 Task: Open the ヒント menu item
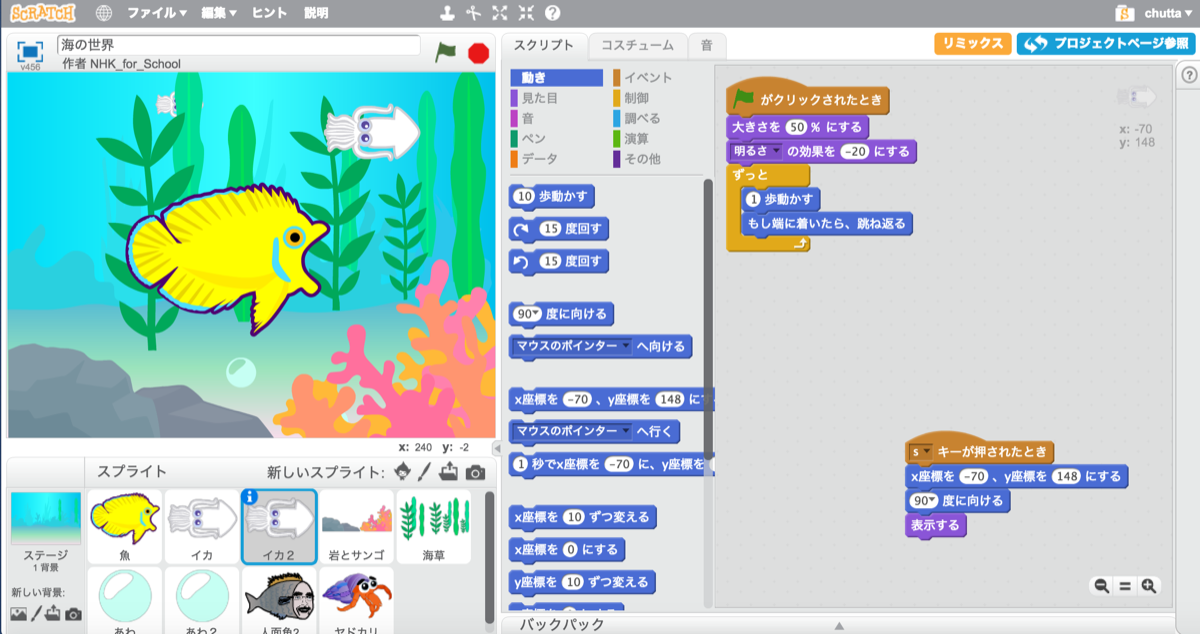click(x=269, y=13)
